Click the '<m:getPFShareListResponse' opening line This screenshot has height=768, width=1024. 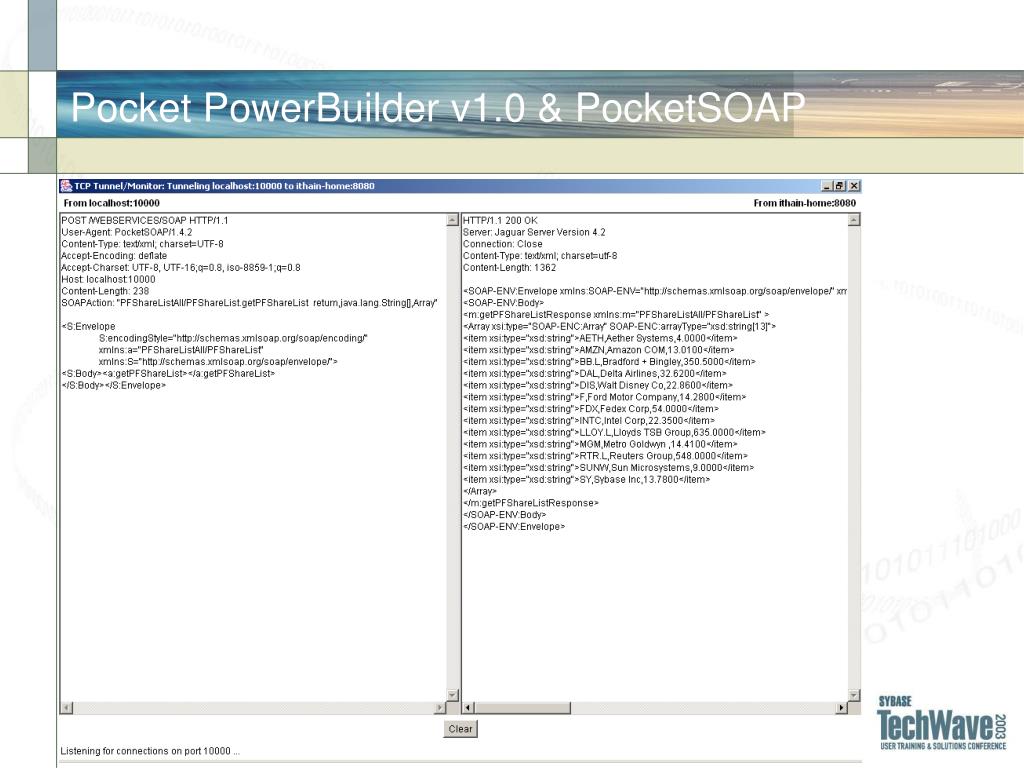point(616,315)
